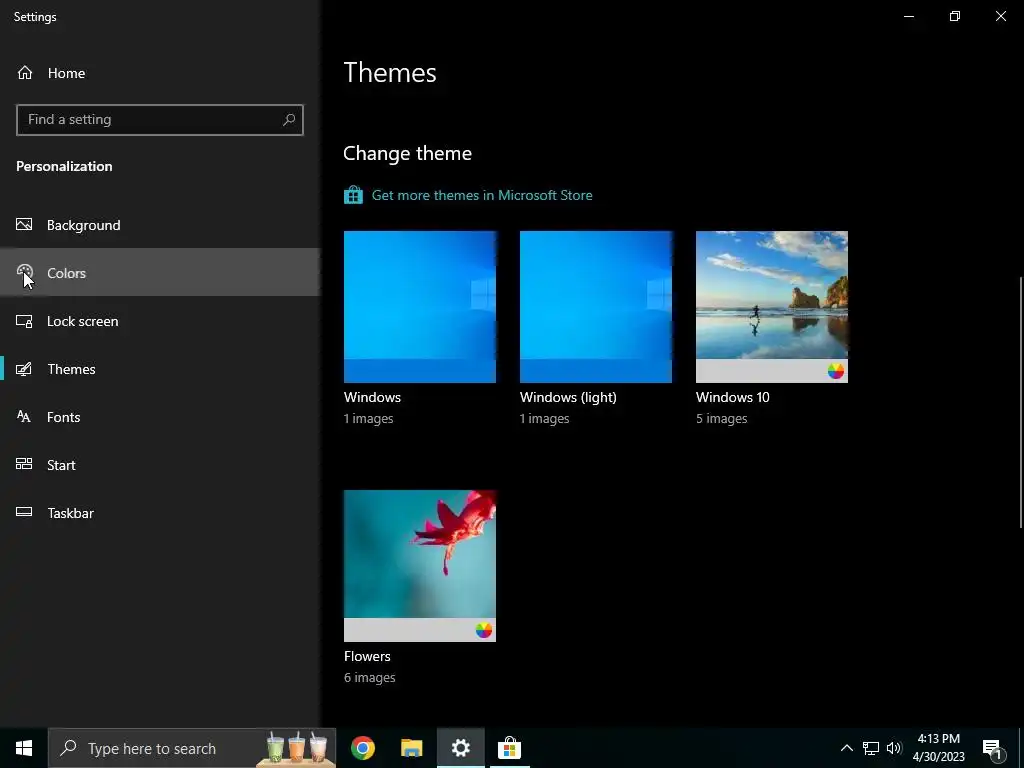Open the Action Center notifications icon
The image size is (1024, 768).
[993, 748]
